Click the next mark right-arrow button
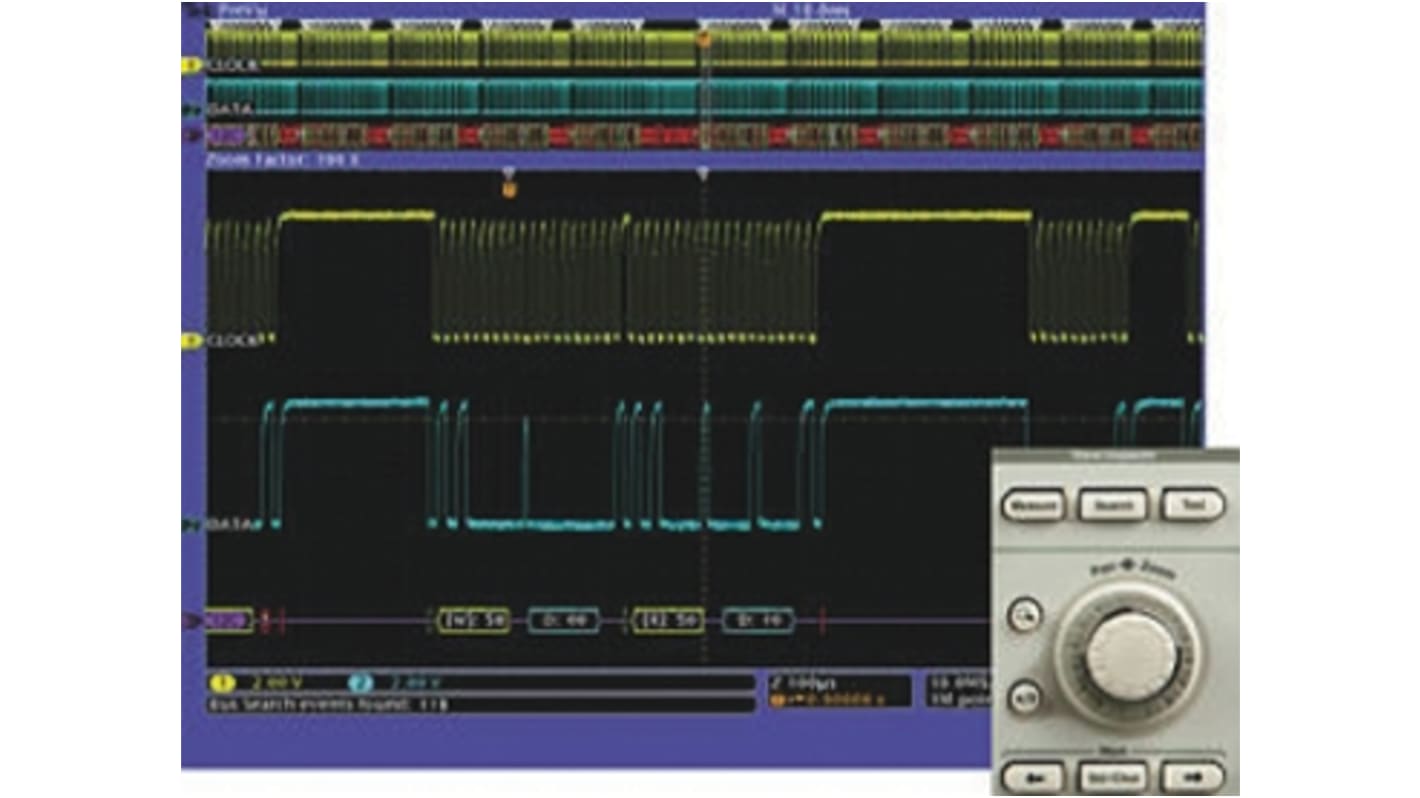 (1192, 776)
